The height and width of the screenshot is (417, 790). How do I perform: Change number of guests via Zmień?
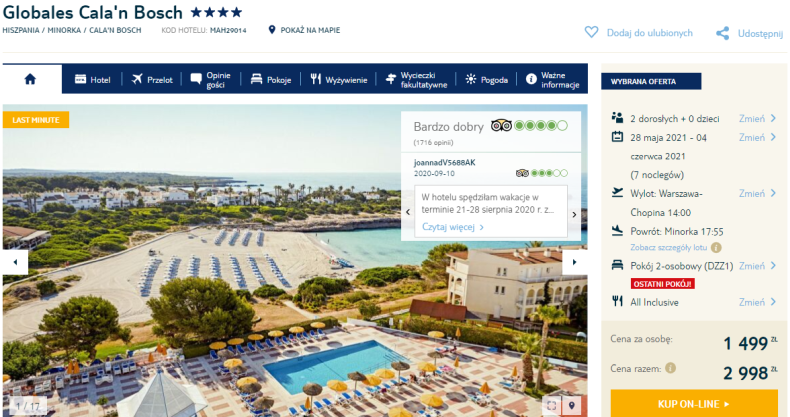(x=757, y=118)
